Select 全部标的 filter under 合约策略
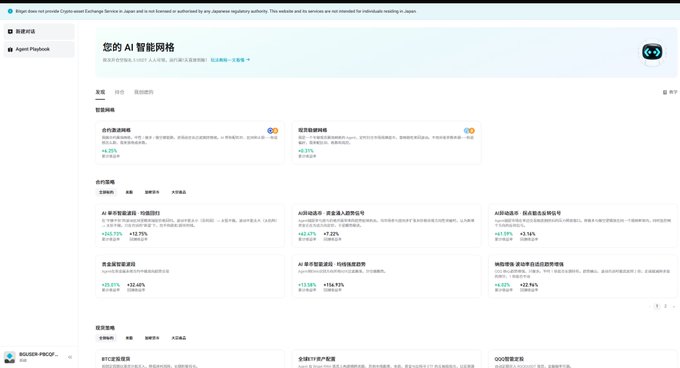 106,192
